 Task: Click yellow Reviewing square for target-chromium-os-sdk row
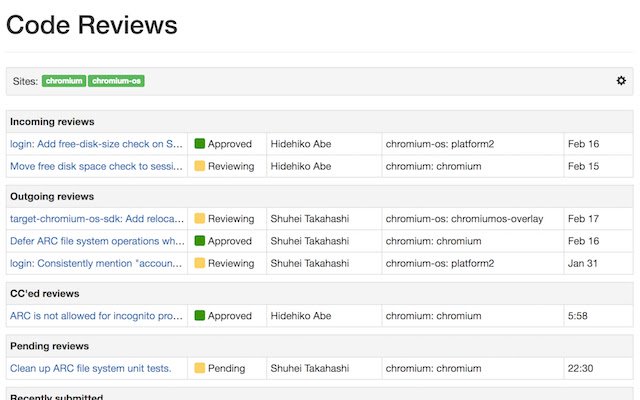pyautogui.click(x=200, y=219)
